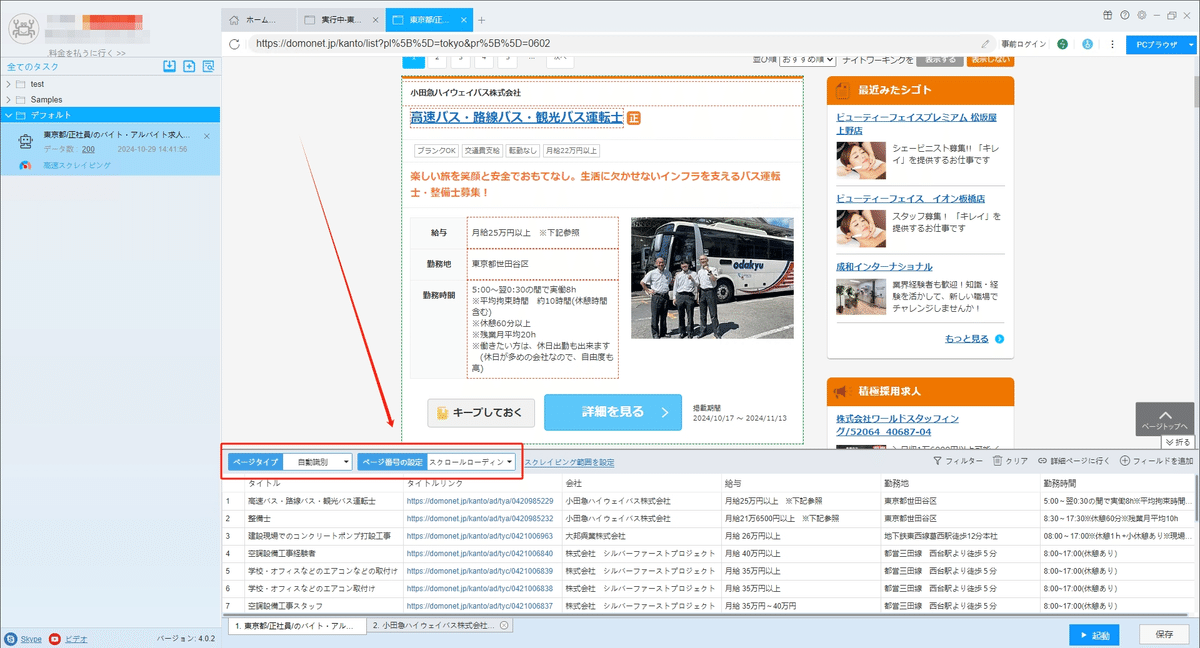
Task: Click 料金を払うに行く link
Action: click(87, 52)
